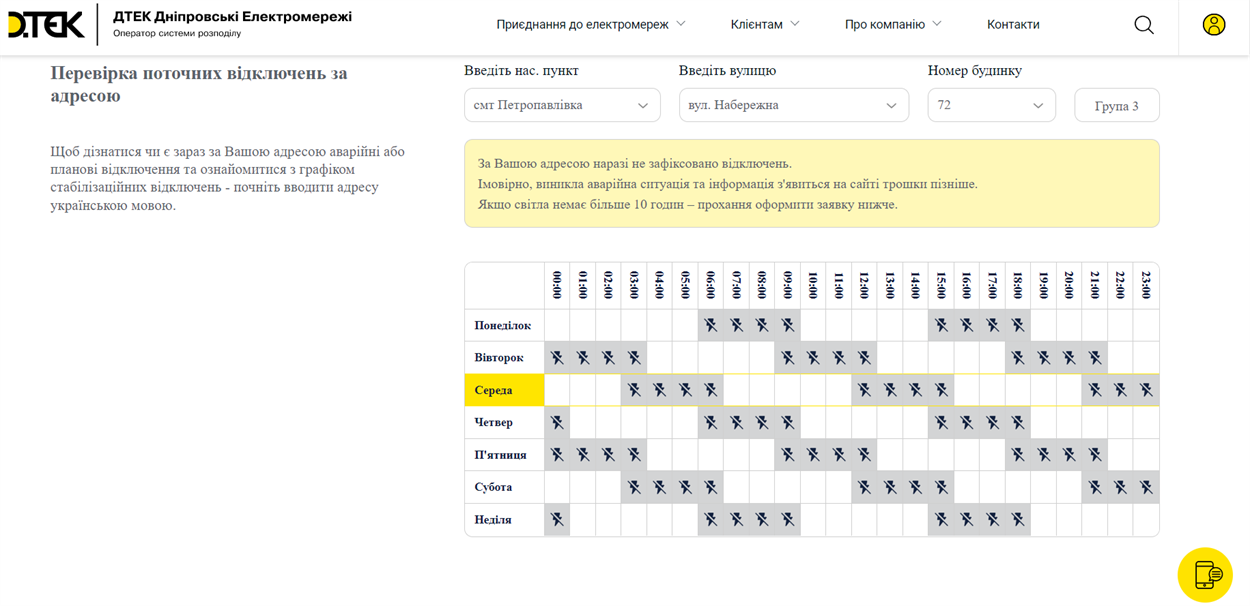
Task: Click П'ятниця 10:00 outage icon
Action: [x=813, y=454]
